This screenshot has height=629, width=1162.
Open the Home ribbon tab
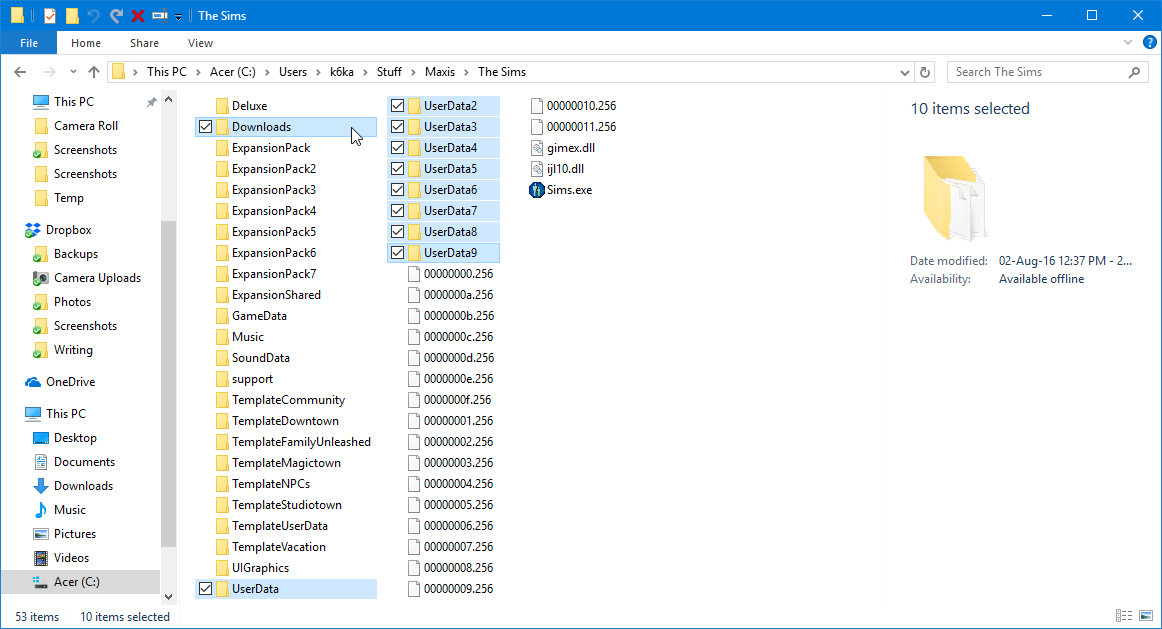click(x=86, y=43)
